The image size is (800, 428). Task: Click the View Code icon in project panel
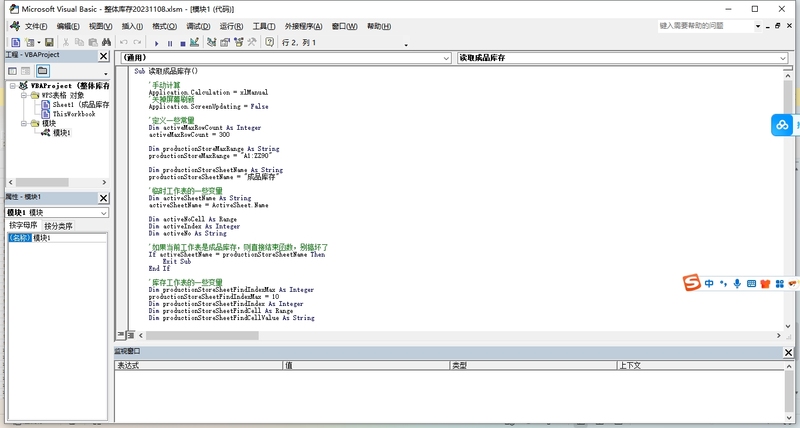tap(12, 71)
